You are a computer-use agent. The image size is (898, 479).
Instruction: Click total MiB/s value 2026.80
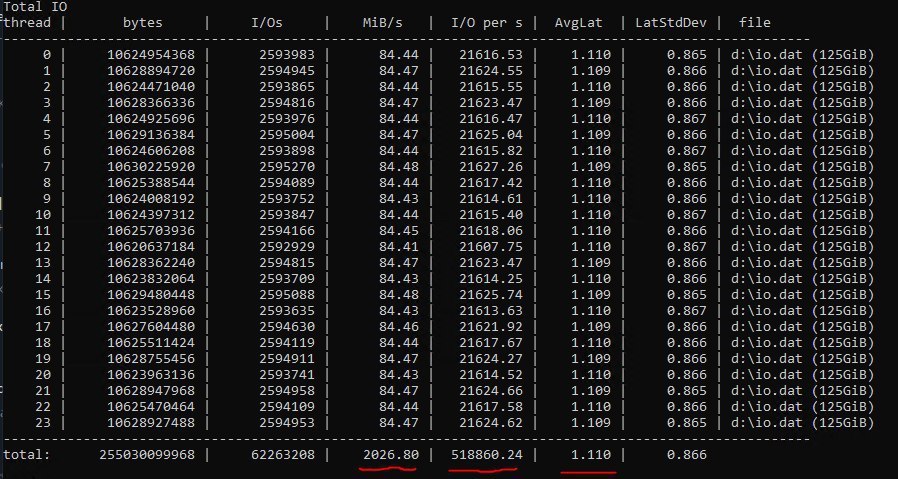pos(391,455)
